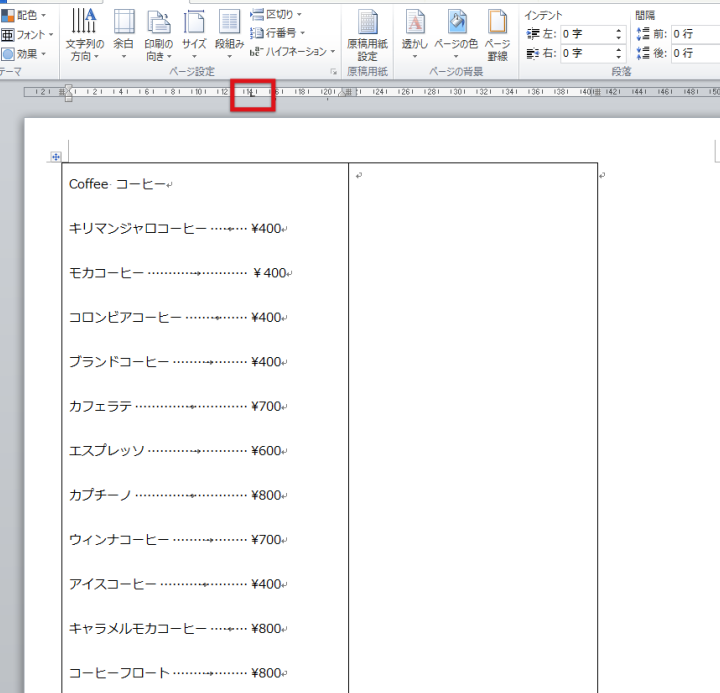Click the 段組み columns icon
The width and height of the screenshot is (720, 693).
point(229,21)
